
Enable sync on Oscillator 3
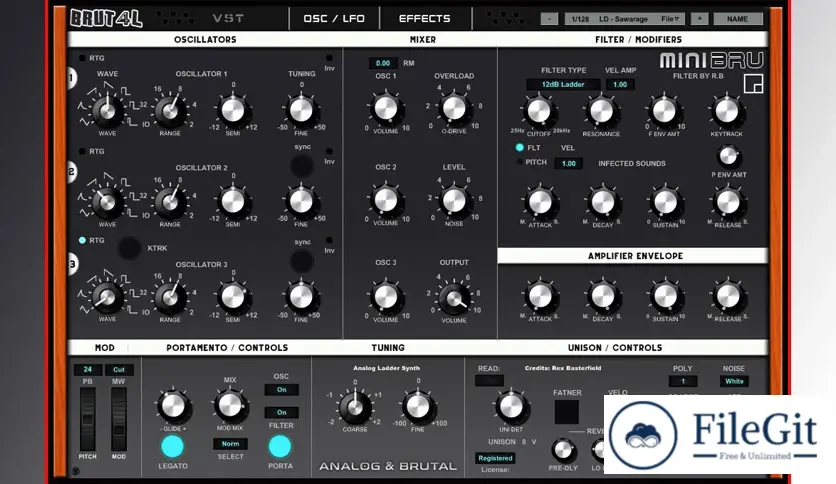pos(302,261)
